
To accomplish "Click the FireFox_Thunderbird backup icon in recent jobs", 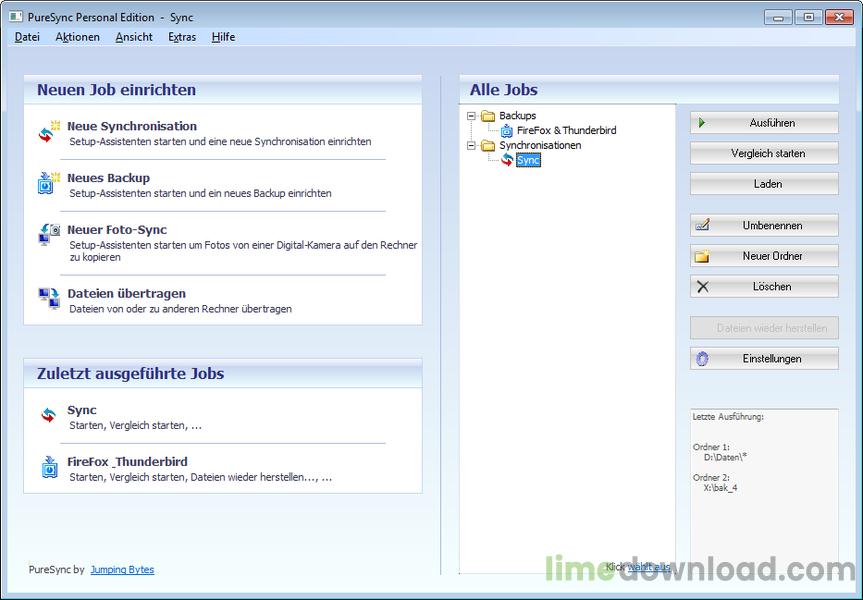I will coord(49,468).
